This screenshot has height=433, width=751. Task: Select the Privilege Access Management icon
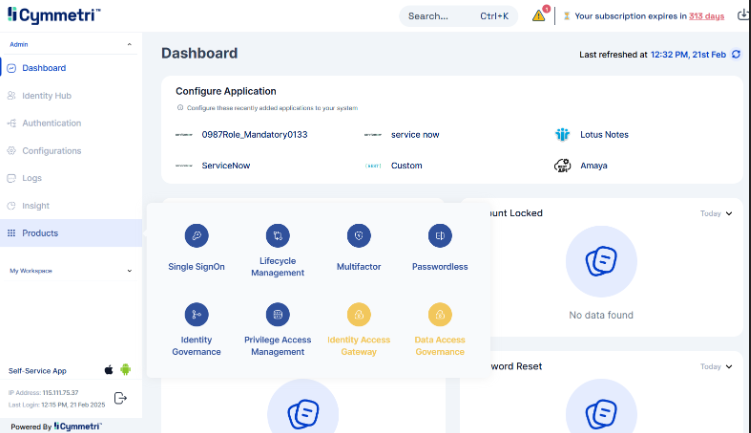277,314
